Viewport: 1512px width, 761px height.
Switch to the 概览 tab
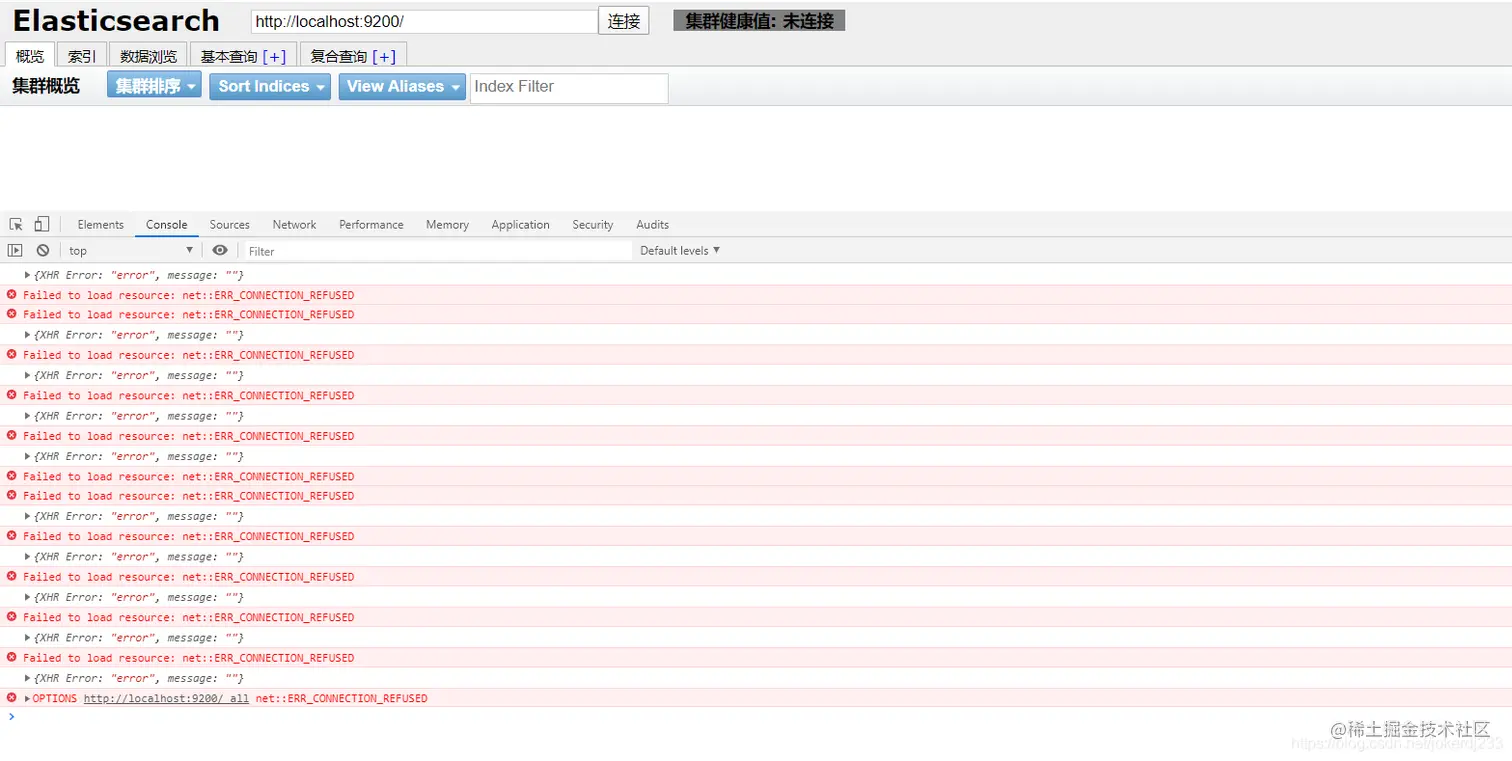[x=30, y=56]
